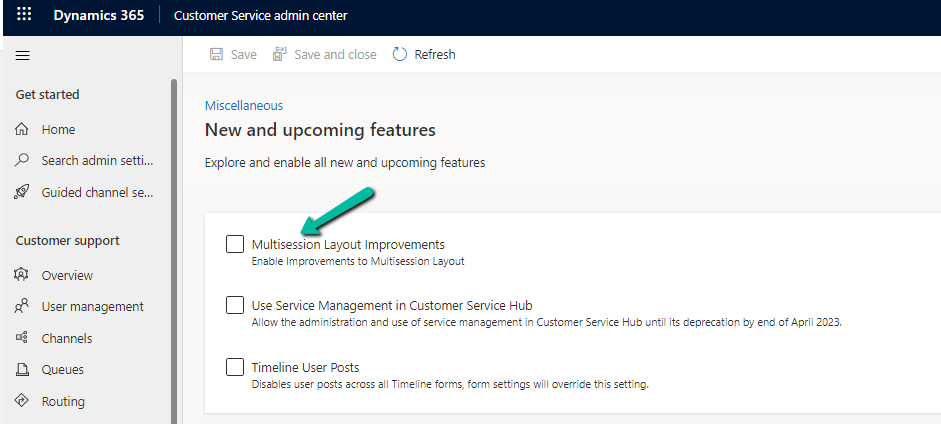Refresh the page using Refresh button
941x424 pixels.
(x=424, y=55)
